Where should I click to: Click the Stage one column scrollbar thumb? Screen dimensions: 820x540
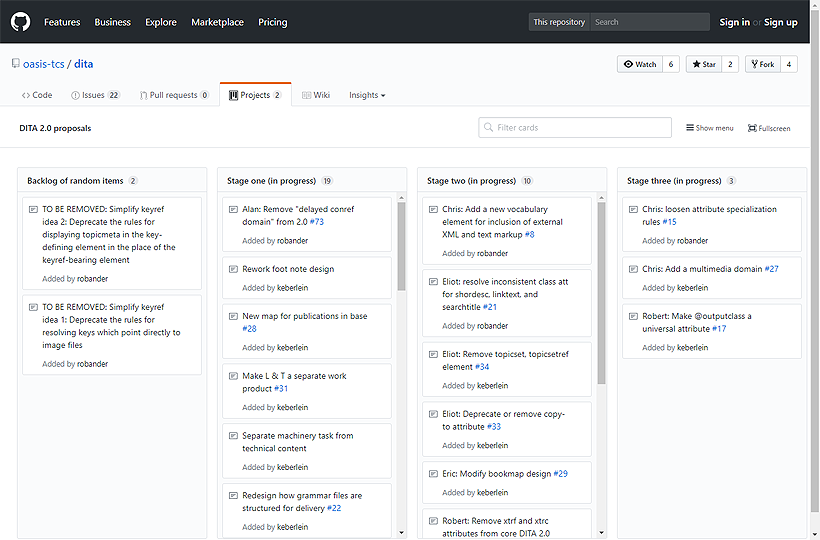[x=402, y=246]
